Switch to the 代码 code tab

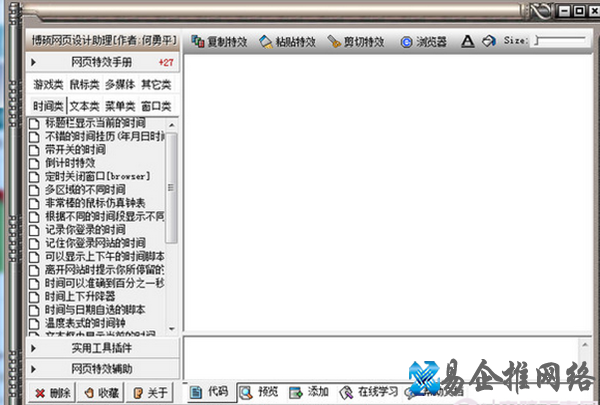click(210, 392)
